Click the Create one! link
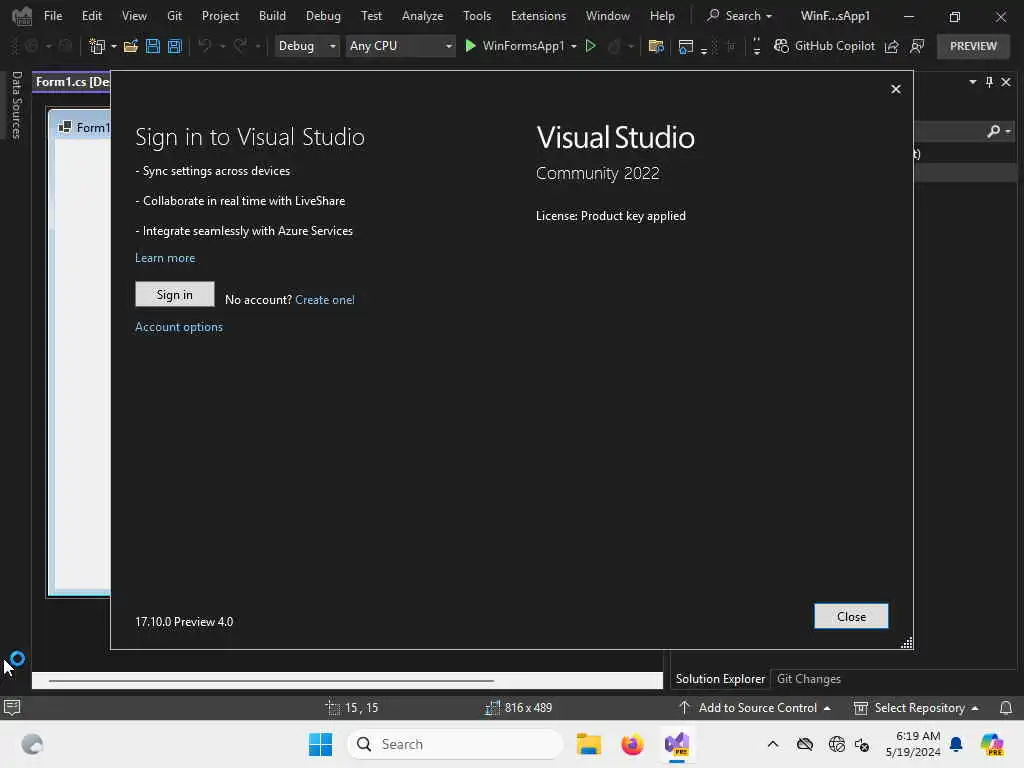This screenshot has height=768, width=1024. (x=325, y=300)
